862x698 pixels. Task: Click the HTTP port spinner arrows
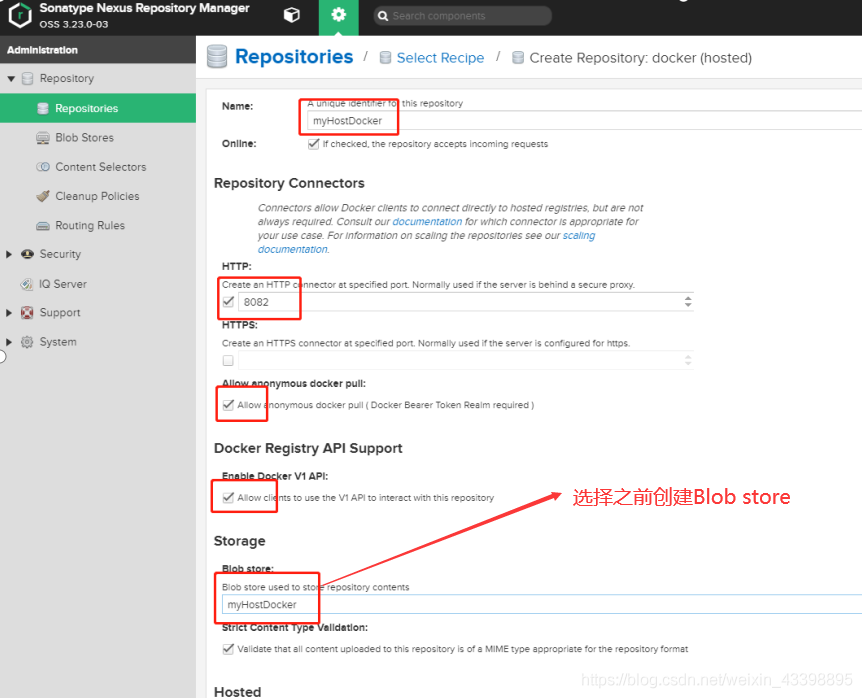coord(688,302)
